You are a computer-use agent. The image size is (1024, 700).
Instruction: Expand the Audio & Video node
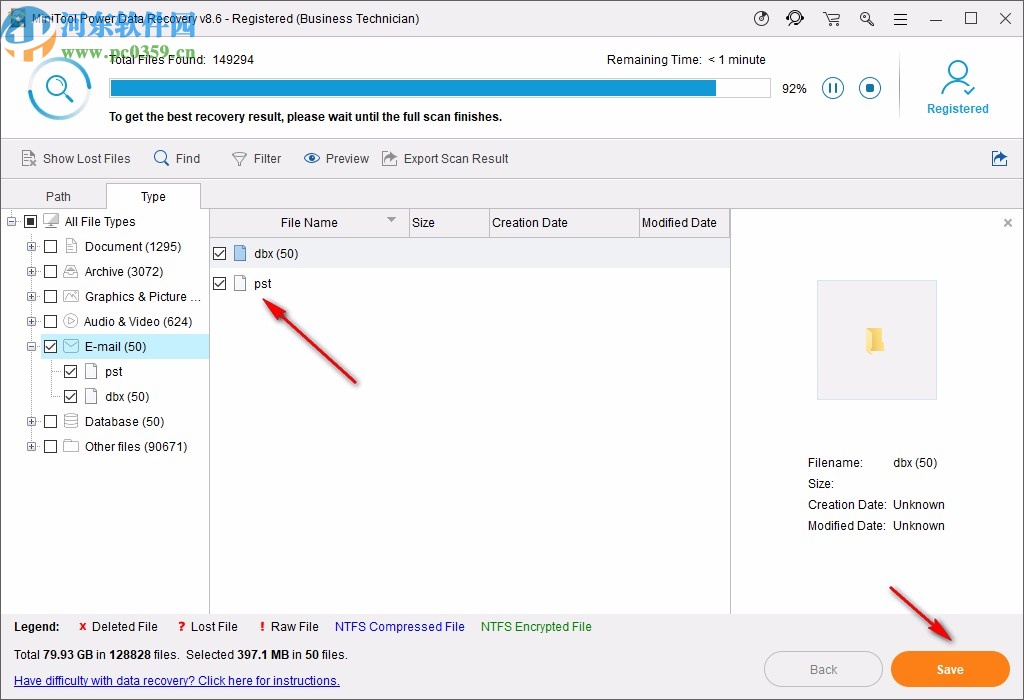pyautogui.click(x=31, y=321)
